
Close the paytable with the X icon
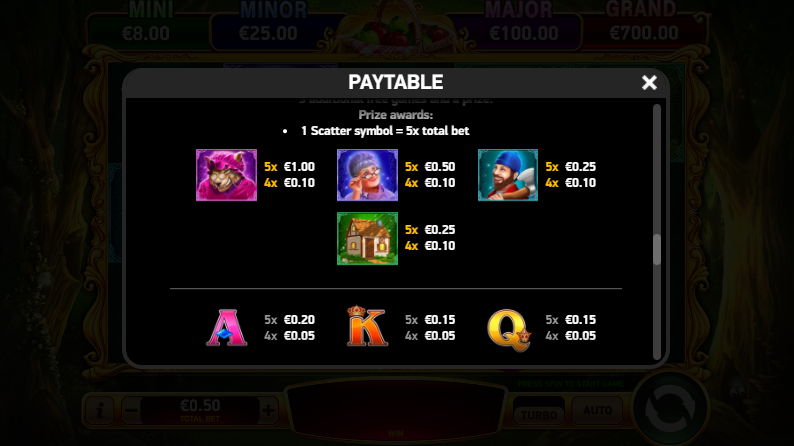(x=649, y=82)
